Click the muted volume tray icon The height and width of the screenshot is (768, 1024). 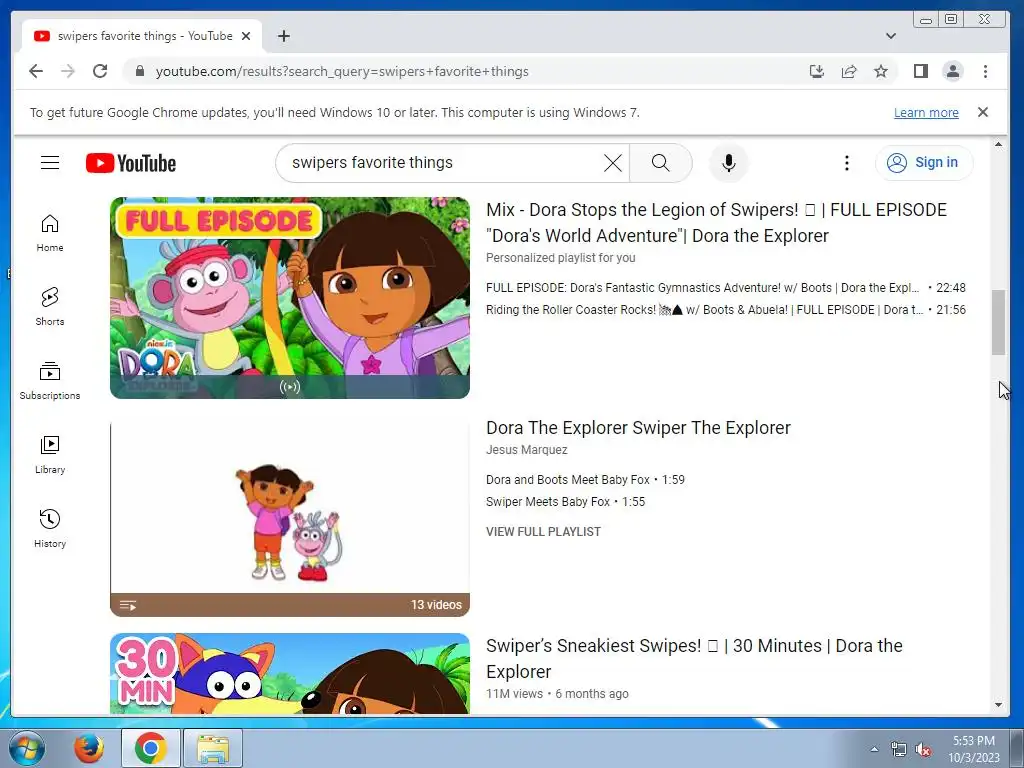(923, 750)
